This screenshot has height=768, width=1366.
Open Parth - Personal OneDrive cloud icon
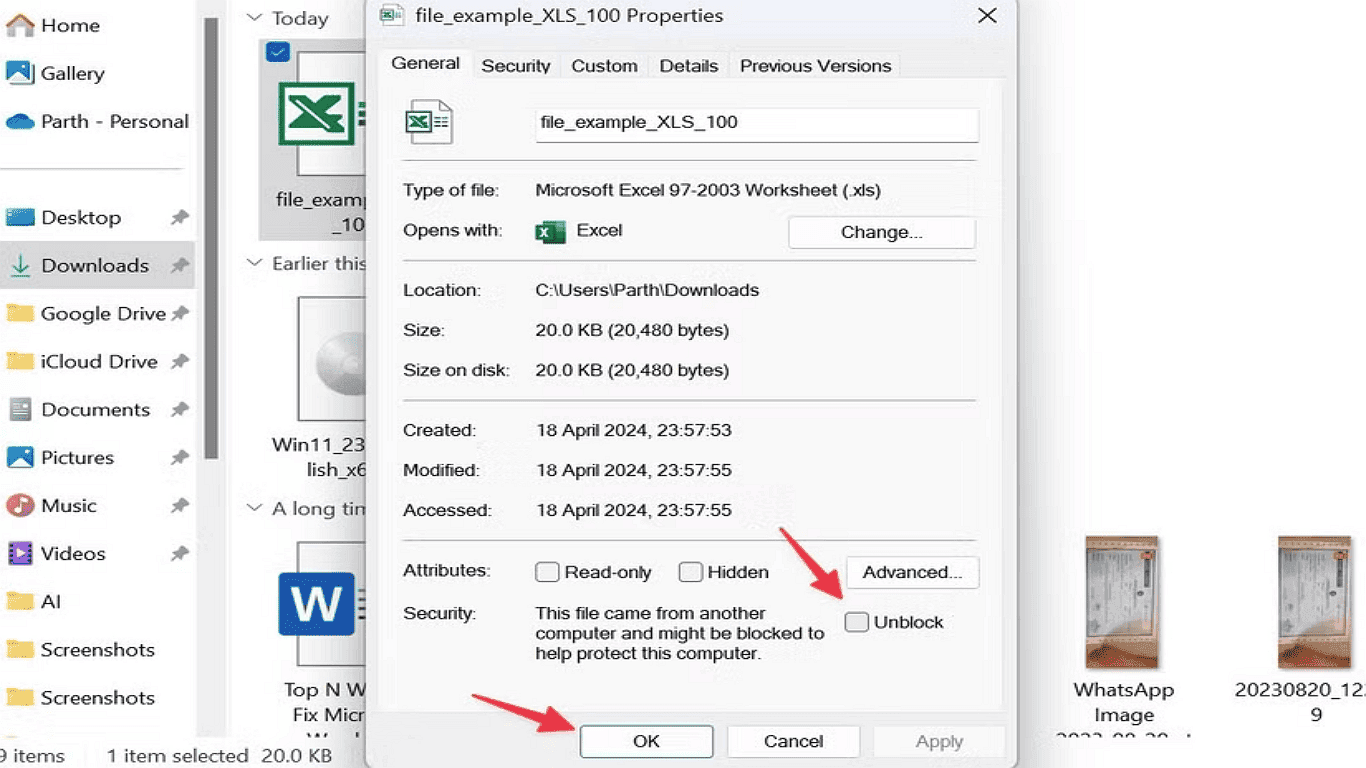tap(20, 122)
